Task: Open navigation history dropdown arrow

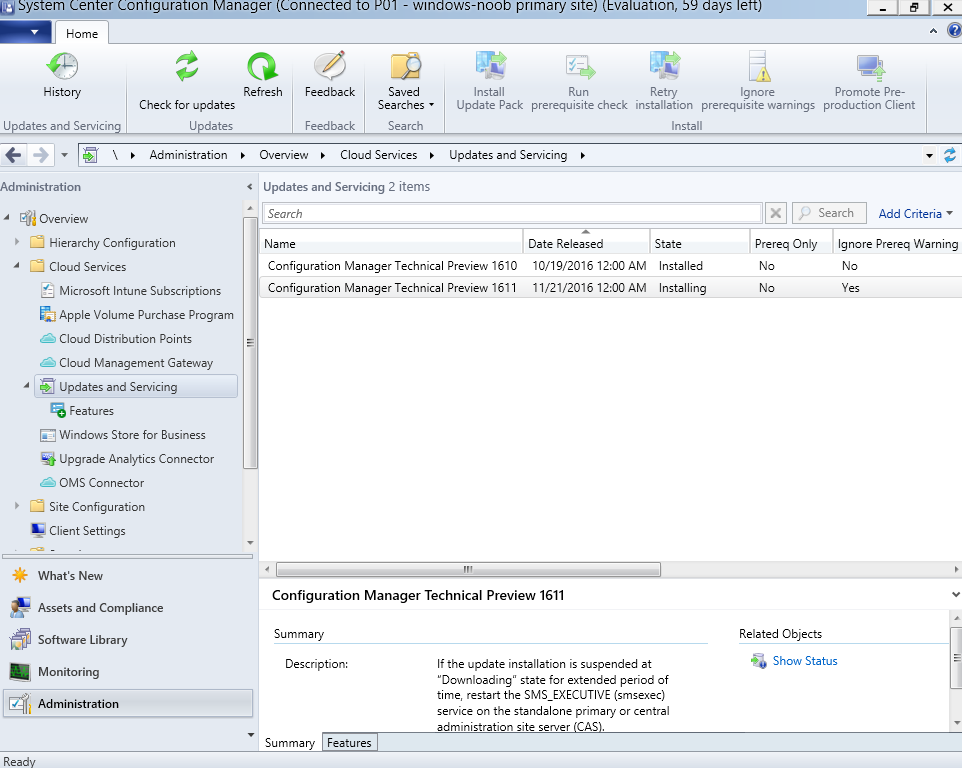Action: point(64,155)
